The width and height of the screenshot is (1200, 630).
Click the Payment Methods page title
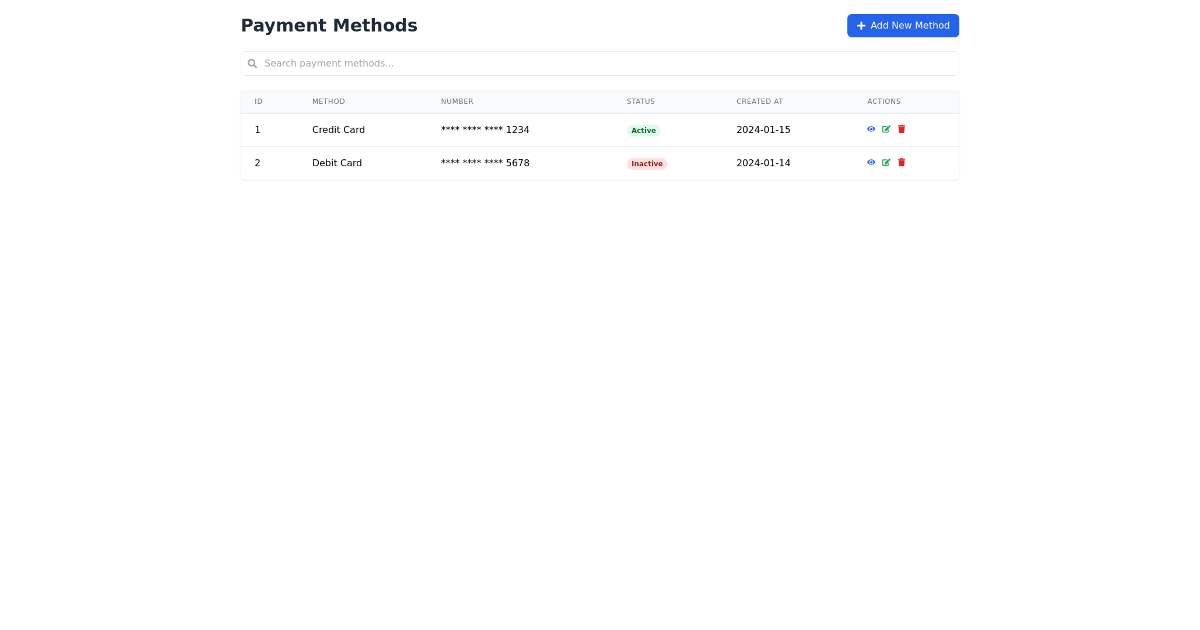pos(329,25)
